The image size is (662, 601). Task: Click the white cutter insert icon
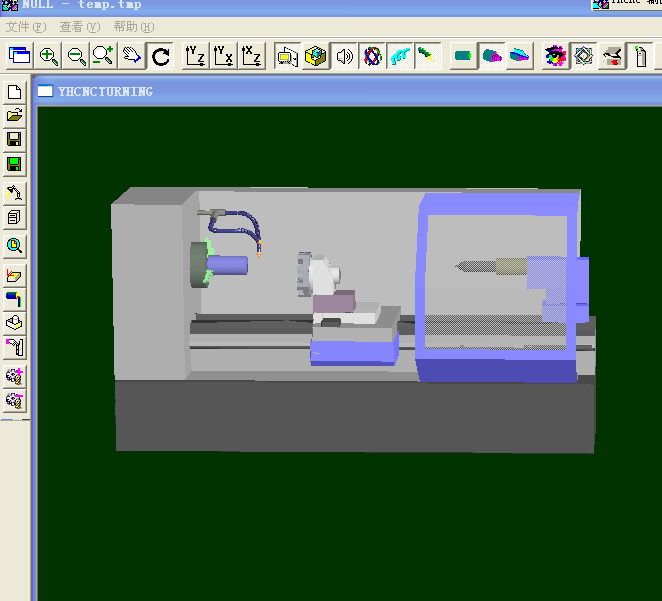pos(640,56)
